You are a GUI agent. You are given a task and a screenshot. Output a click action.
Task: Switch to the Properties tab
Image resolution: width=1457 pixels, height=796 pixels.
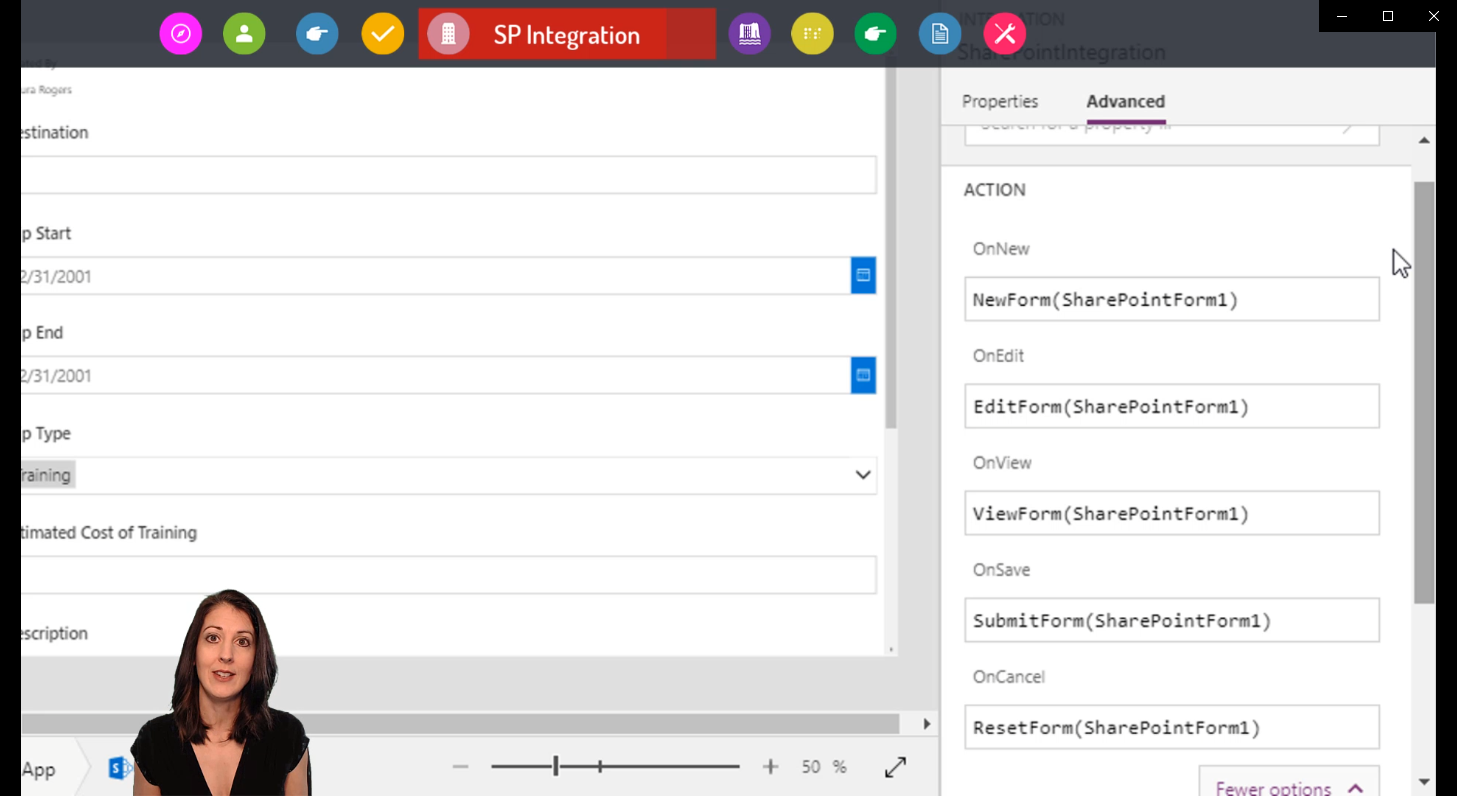point(1000,101)
